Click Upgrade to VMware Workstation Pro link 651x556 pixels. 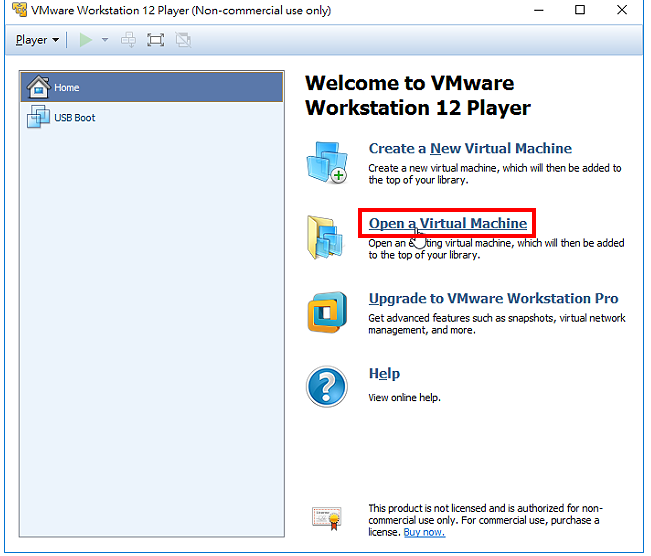pyautogui.click(x=493, y=299)
